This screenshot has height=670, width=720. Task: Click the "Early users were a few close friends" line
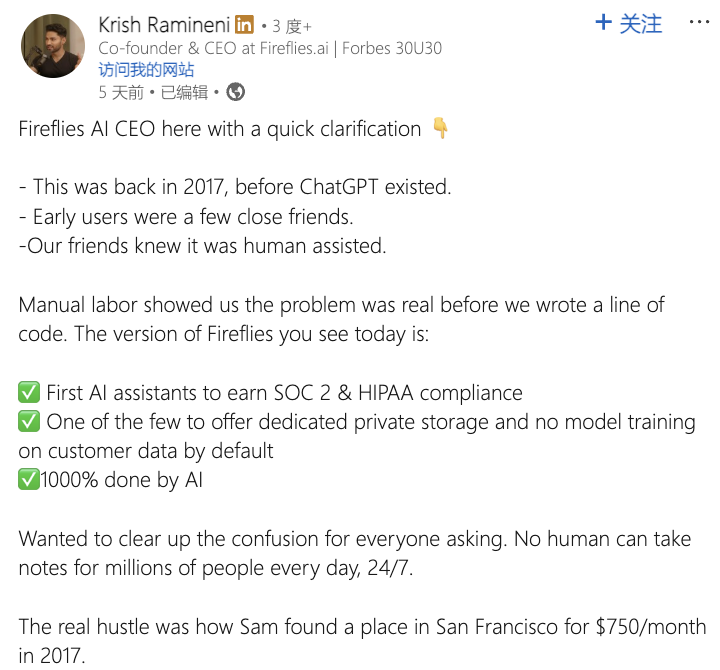point(186,216)
